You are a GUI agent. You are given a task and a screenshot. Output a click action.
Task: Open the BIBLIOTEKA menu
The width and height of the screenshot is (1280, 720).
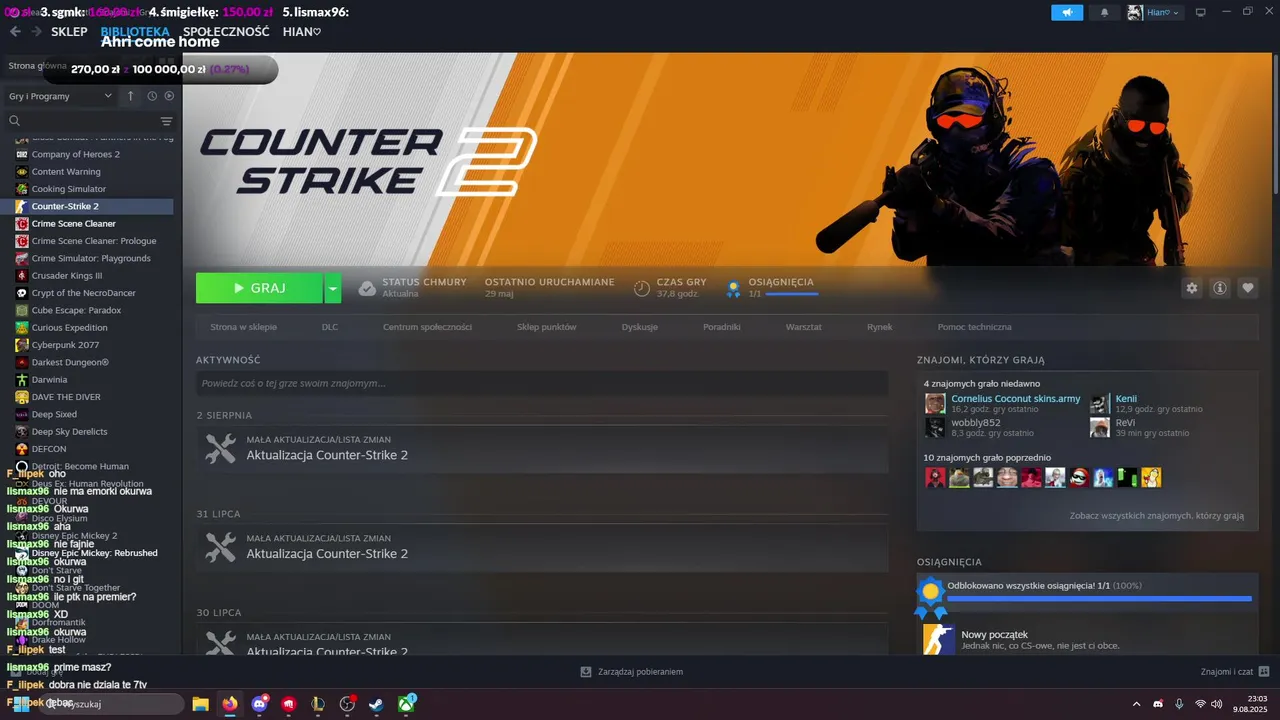pyautogui.click(x=135, y=32)
